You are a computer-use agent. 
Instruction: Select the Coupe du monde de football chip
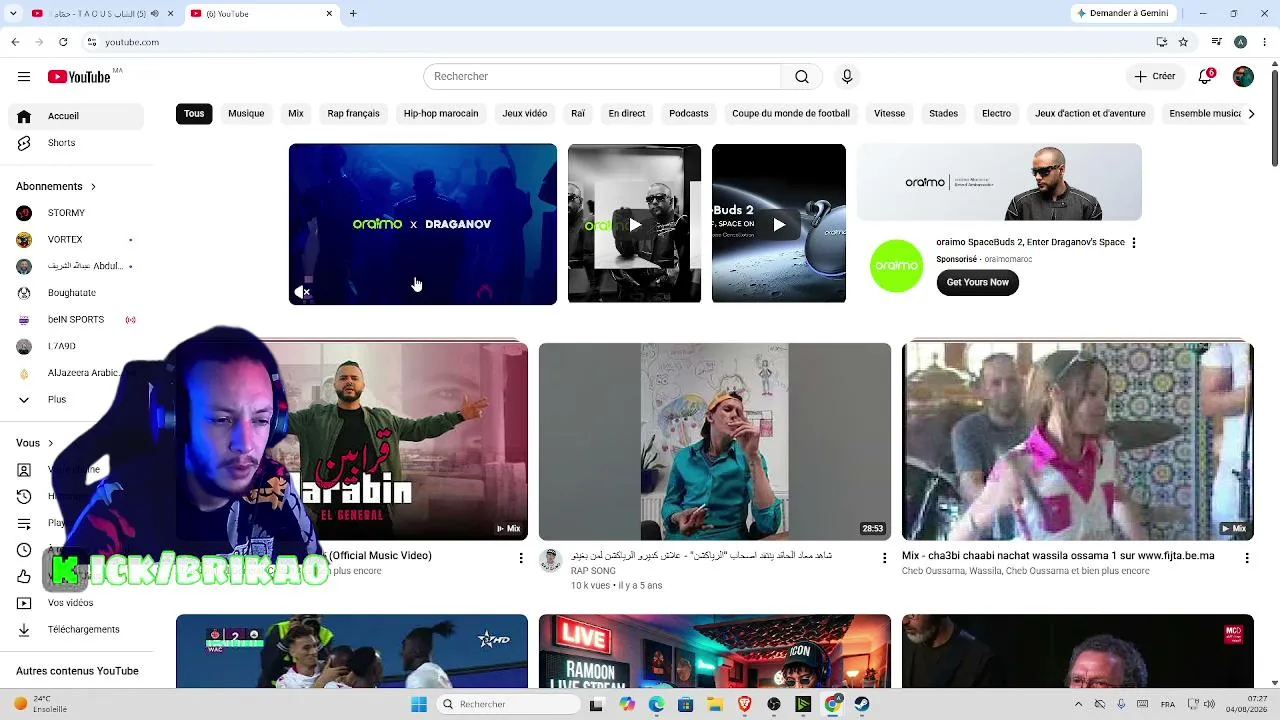791,114
